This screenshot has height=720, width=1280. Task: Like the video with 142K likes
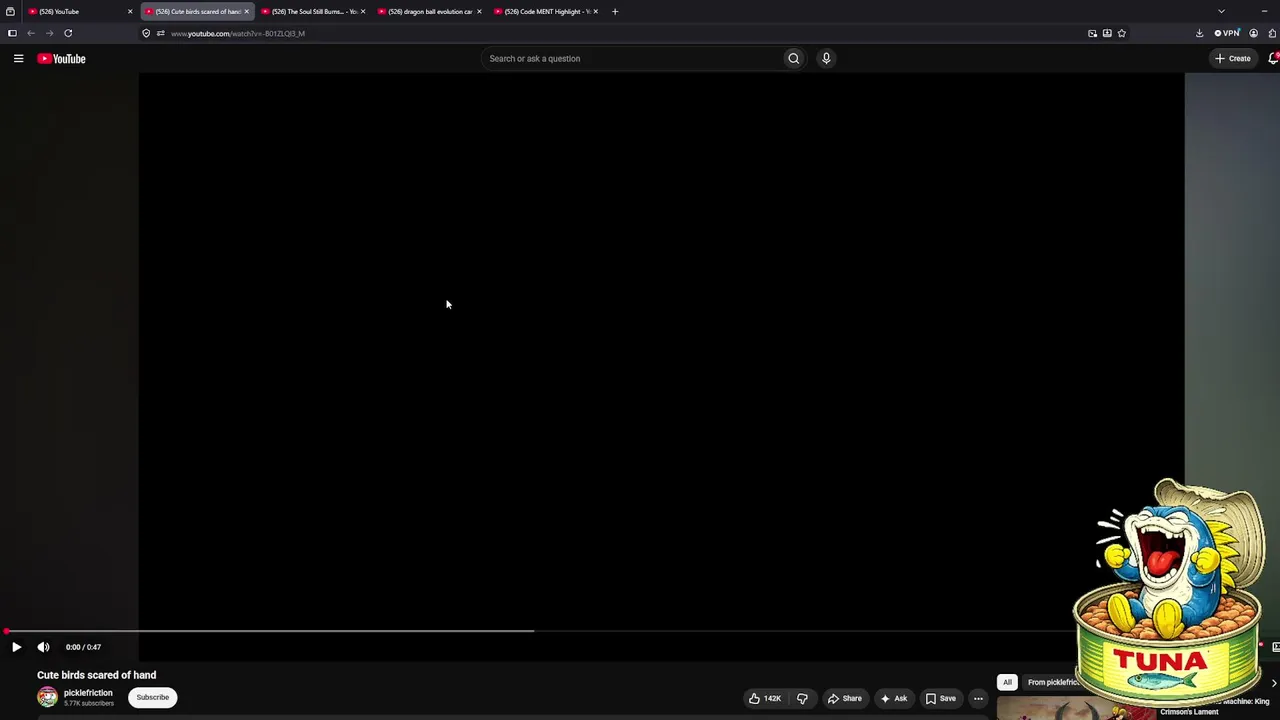pyautogui.click(x=765, y=698)
